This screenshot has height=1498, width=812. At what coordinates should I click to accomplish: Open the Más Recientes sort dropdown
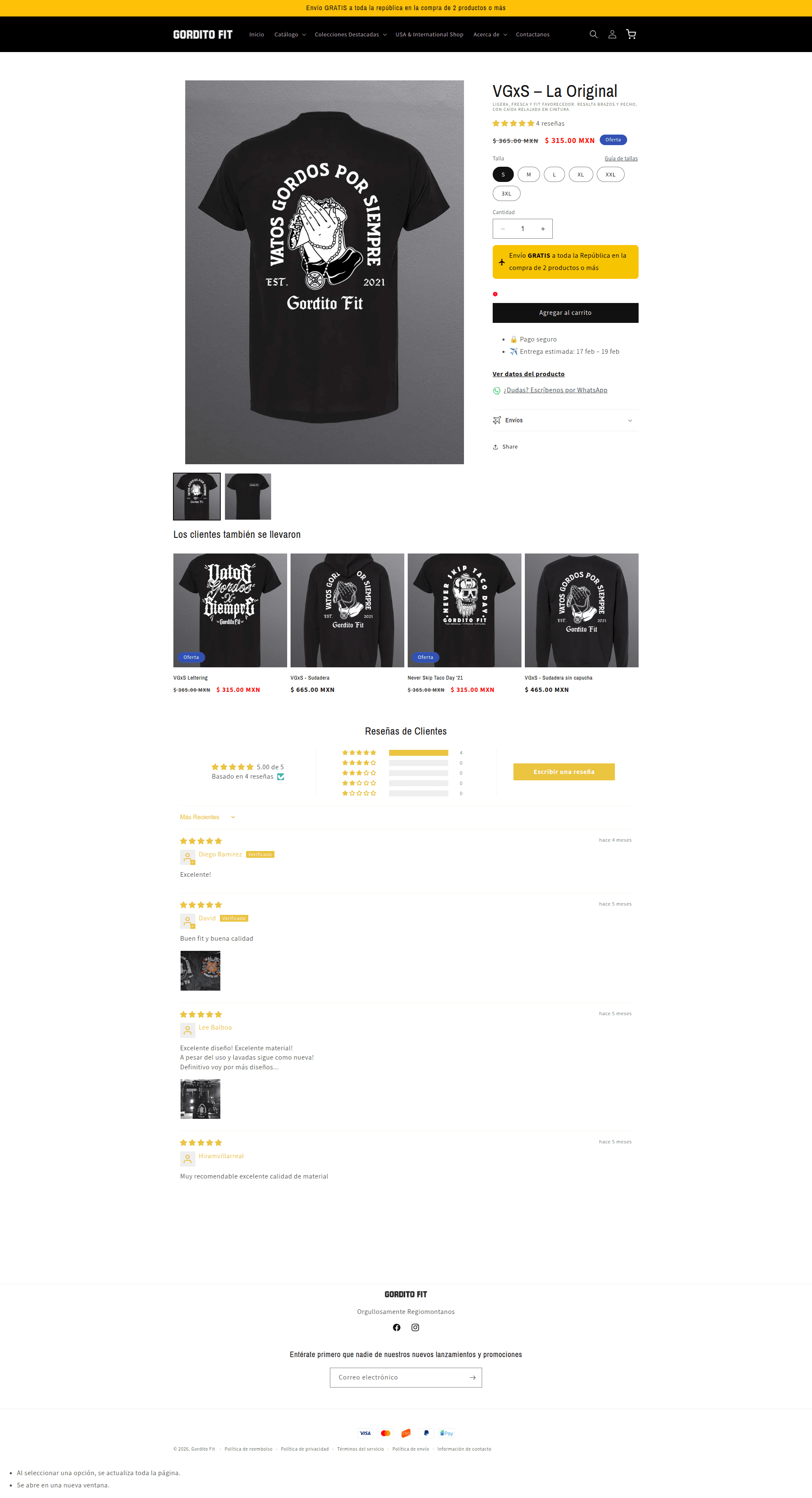coord(208,817)
